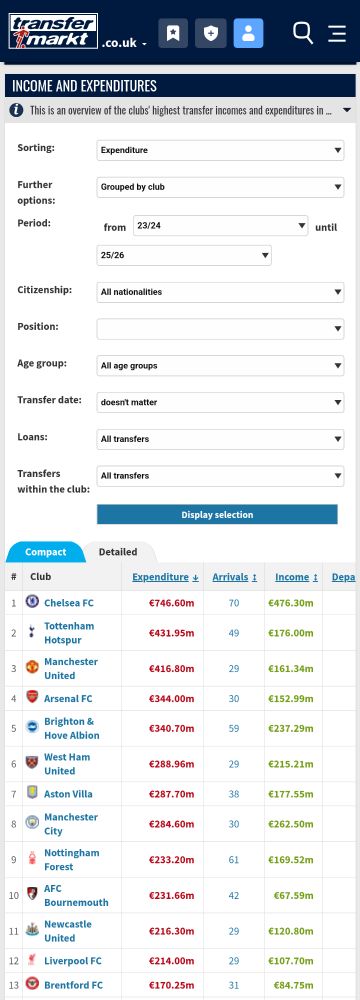Click the info icon beside overview text
360x1000 pixels.
17,110
